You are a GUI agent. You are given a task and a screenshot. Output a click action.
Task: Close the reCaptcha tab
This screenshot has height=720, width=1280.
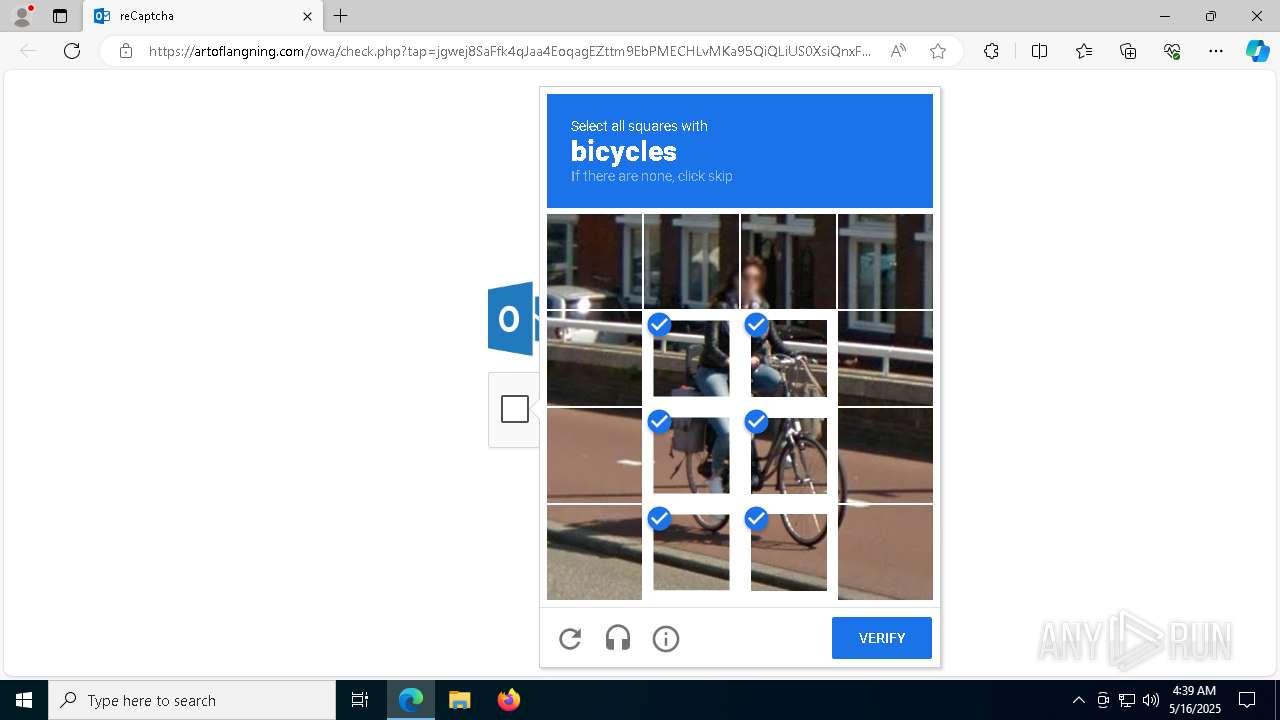(x=307, y=16)
